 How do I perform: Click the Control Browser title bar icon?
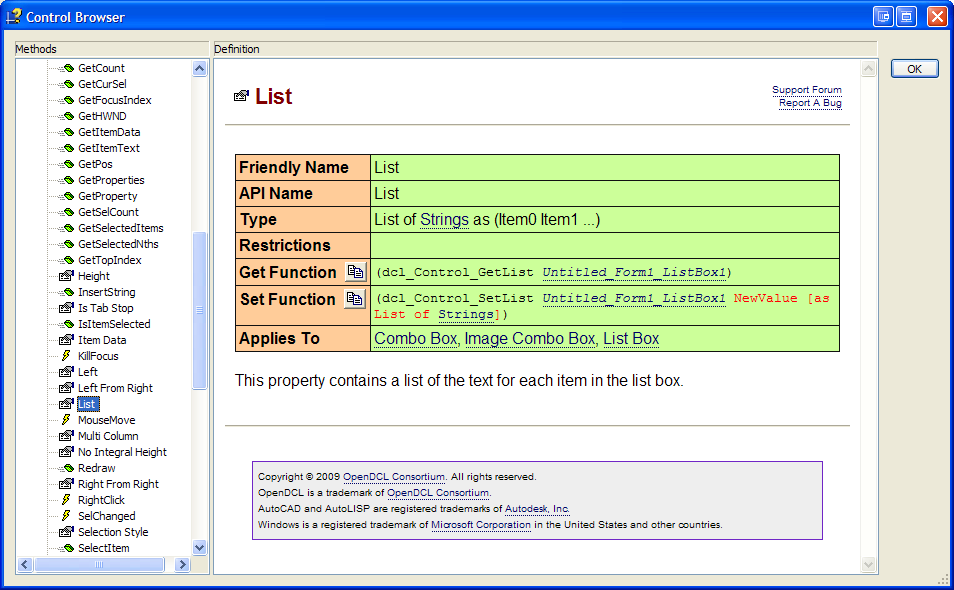pos(13,16)
